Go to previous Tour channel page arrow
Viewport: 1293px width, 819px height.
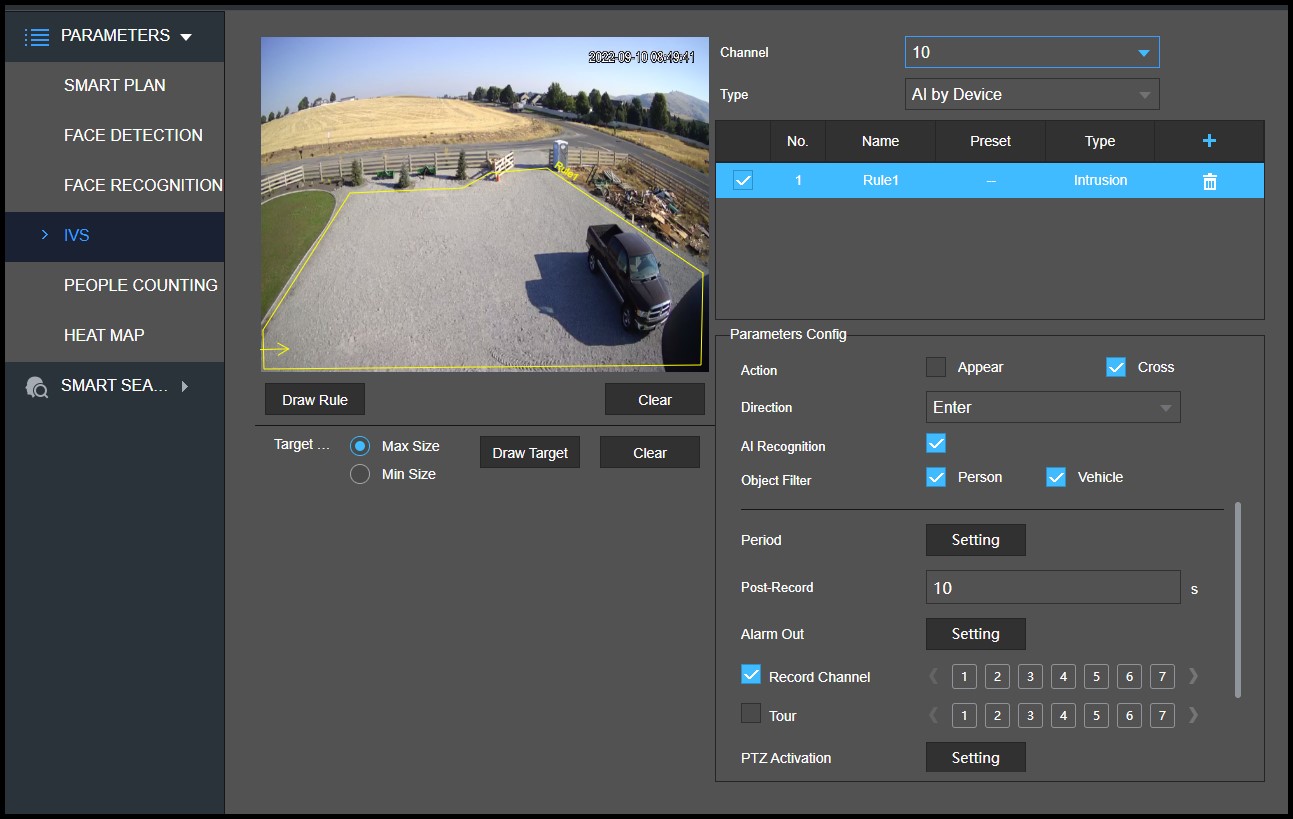tap(933, 715)
